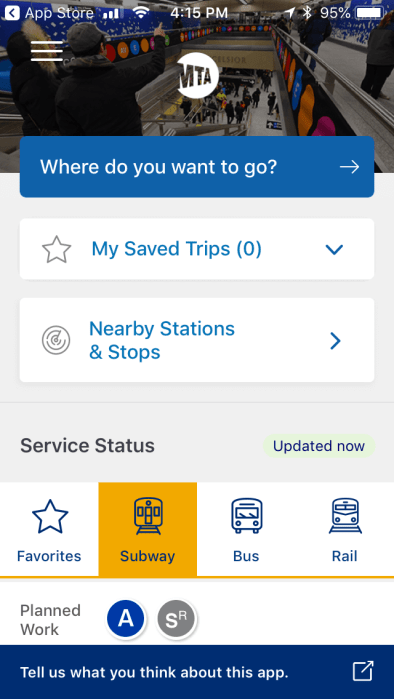Open the hamburger menu icon
Screen dimensions: 394x699
pyautogui.click(x=47, y=51)
